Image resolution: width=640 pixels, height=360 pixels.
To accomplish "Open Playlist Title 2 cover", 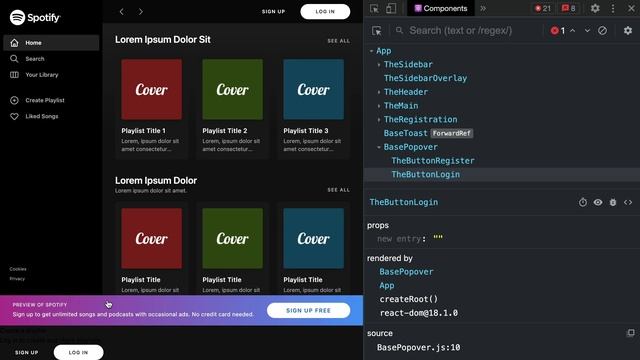I will coord(233,89).
